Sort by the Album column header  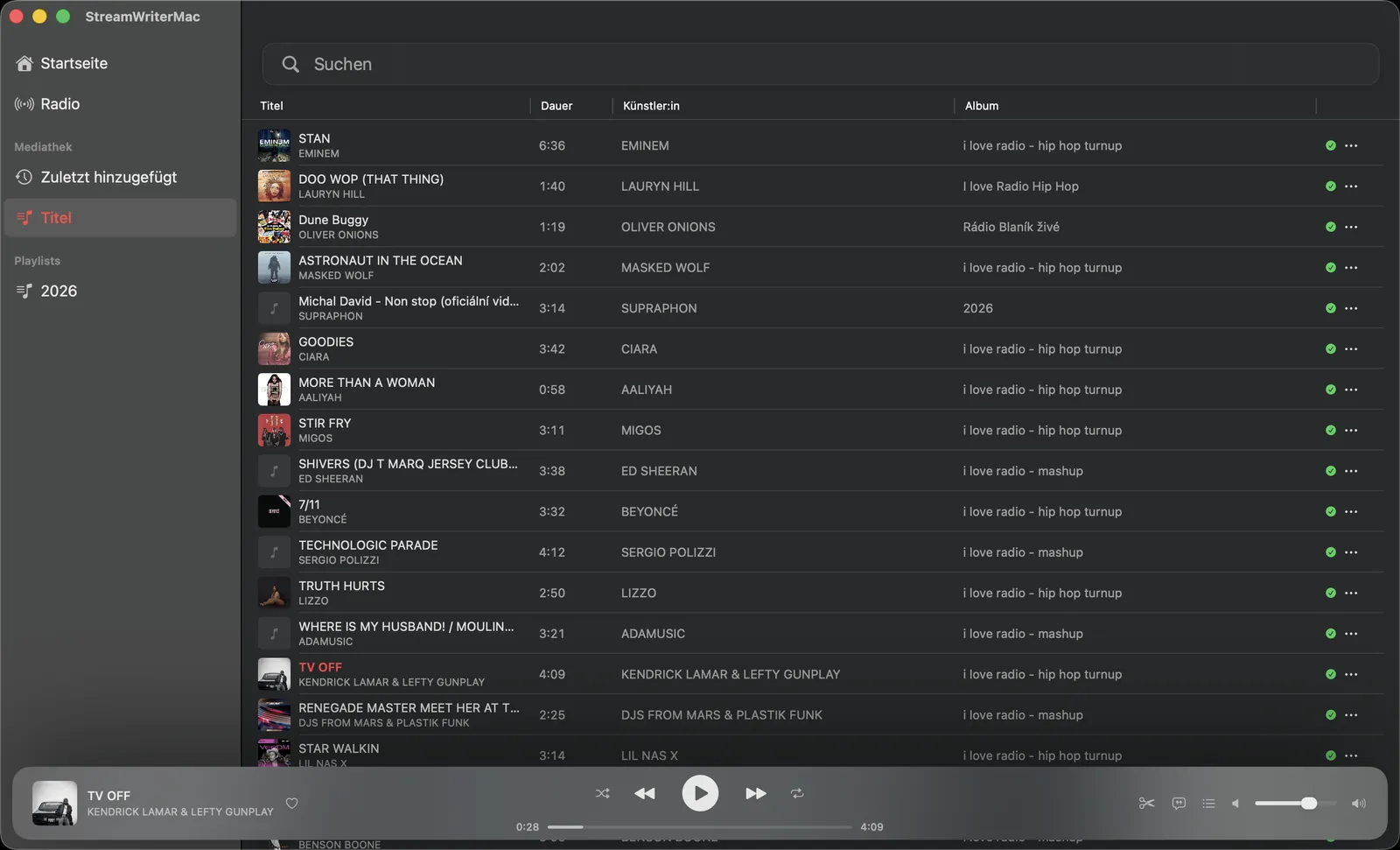982,105
